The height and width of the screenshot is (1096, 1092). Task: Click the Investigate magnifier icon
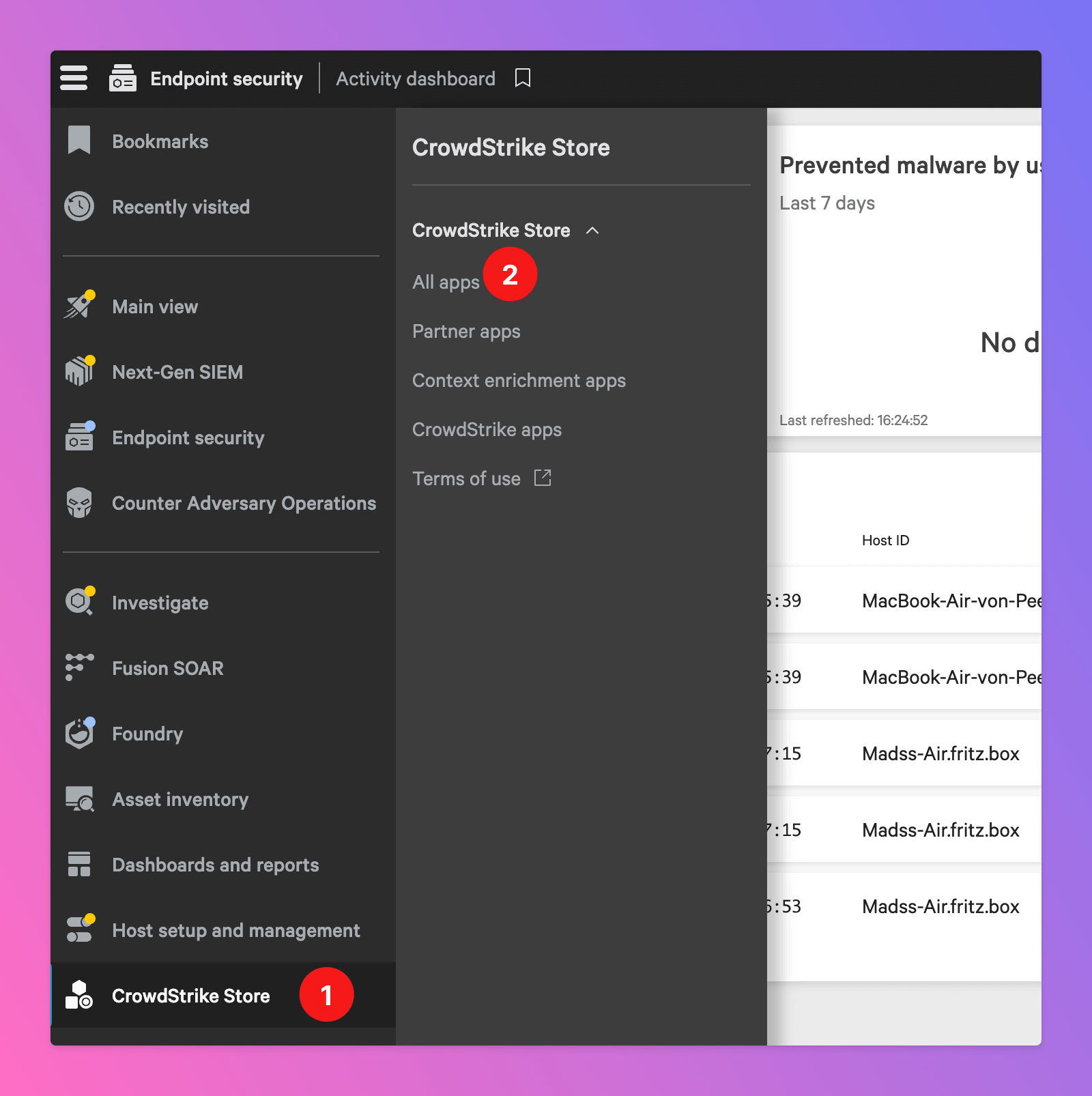point(79,601)
